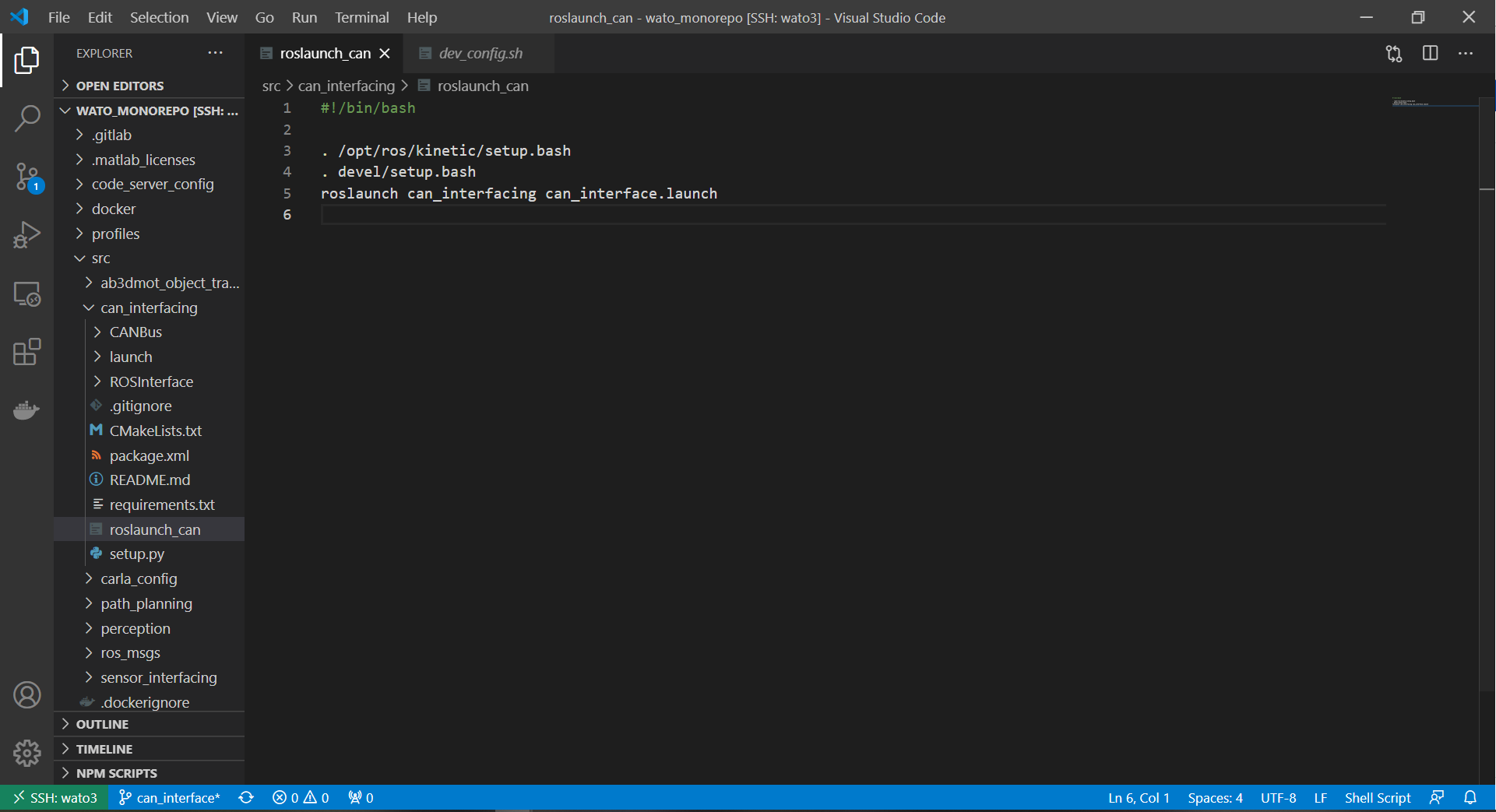The height and width of the screenshot is (812, 1496).
Task: Click the can_interfacing breadcrumb
Action: (x=347, y=86)
